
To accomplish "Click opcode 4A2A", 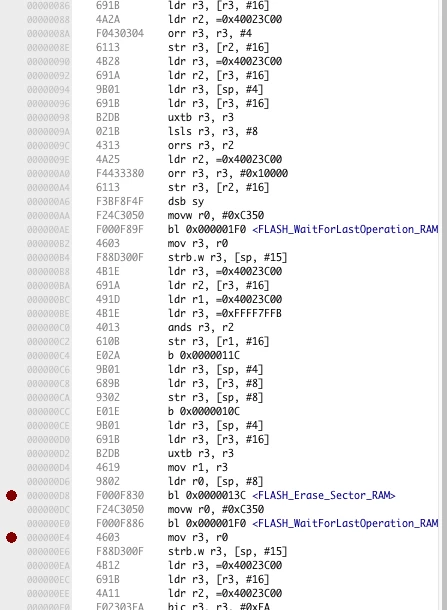I will pos(108,19).
